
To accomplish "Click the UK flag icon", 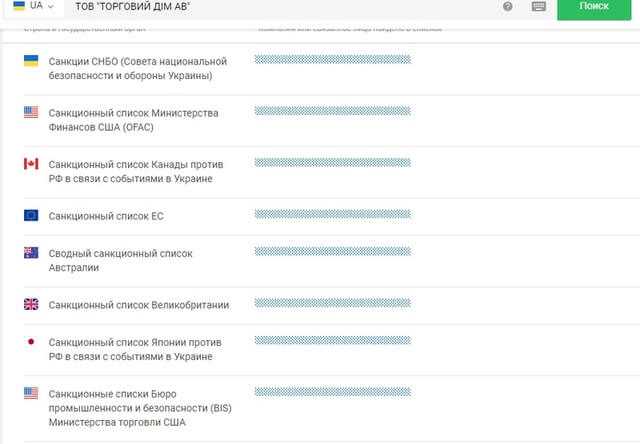I will point(31,304).
